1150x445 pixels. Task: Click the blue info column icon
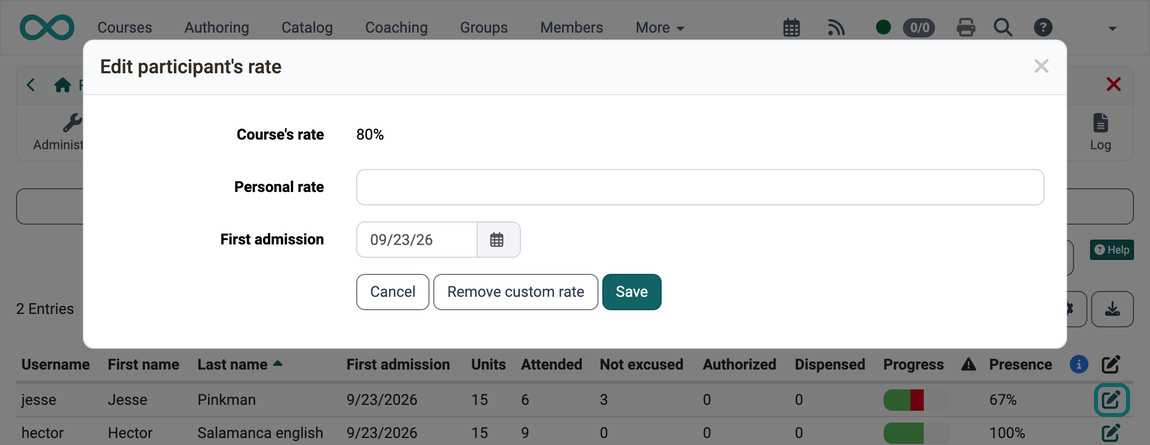tap(1078, 364)
